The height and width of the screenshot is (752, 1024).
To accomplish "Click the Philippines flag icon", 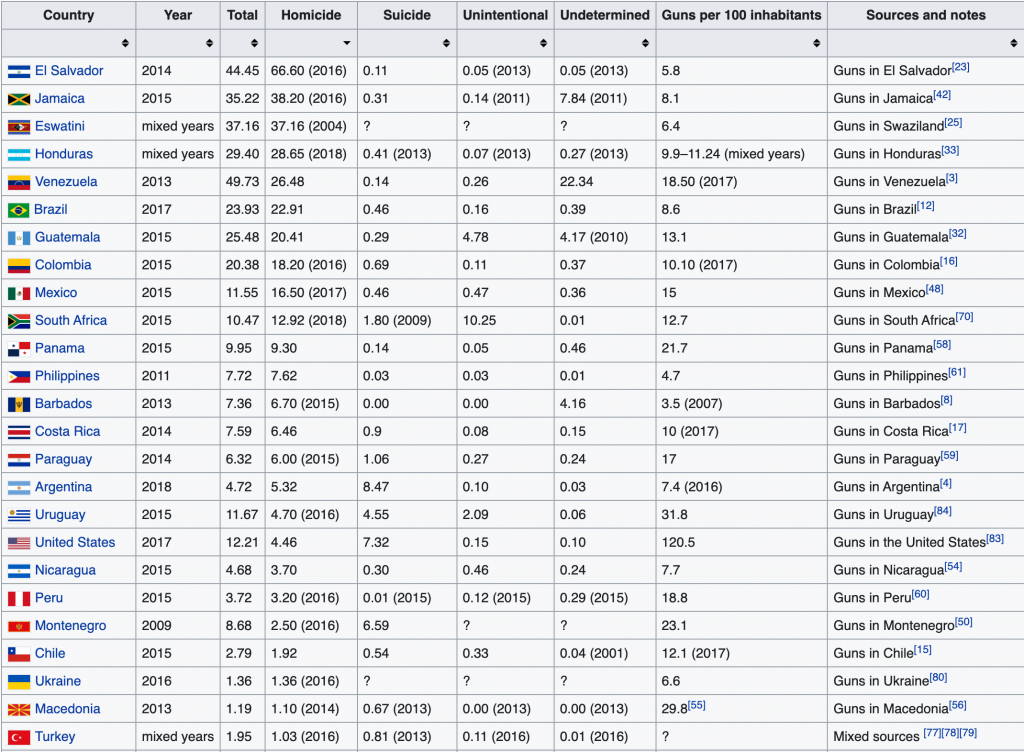I will tap(19, 377).
